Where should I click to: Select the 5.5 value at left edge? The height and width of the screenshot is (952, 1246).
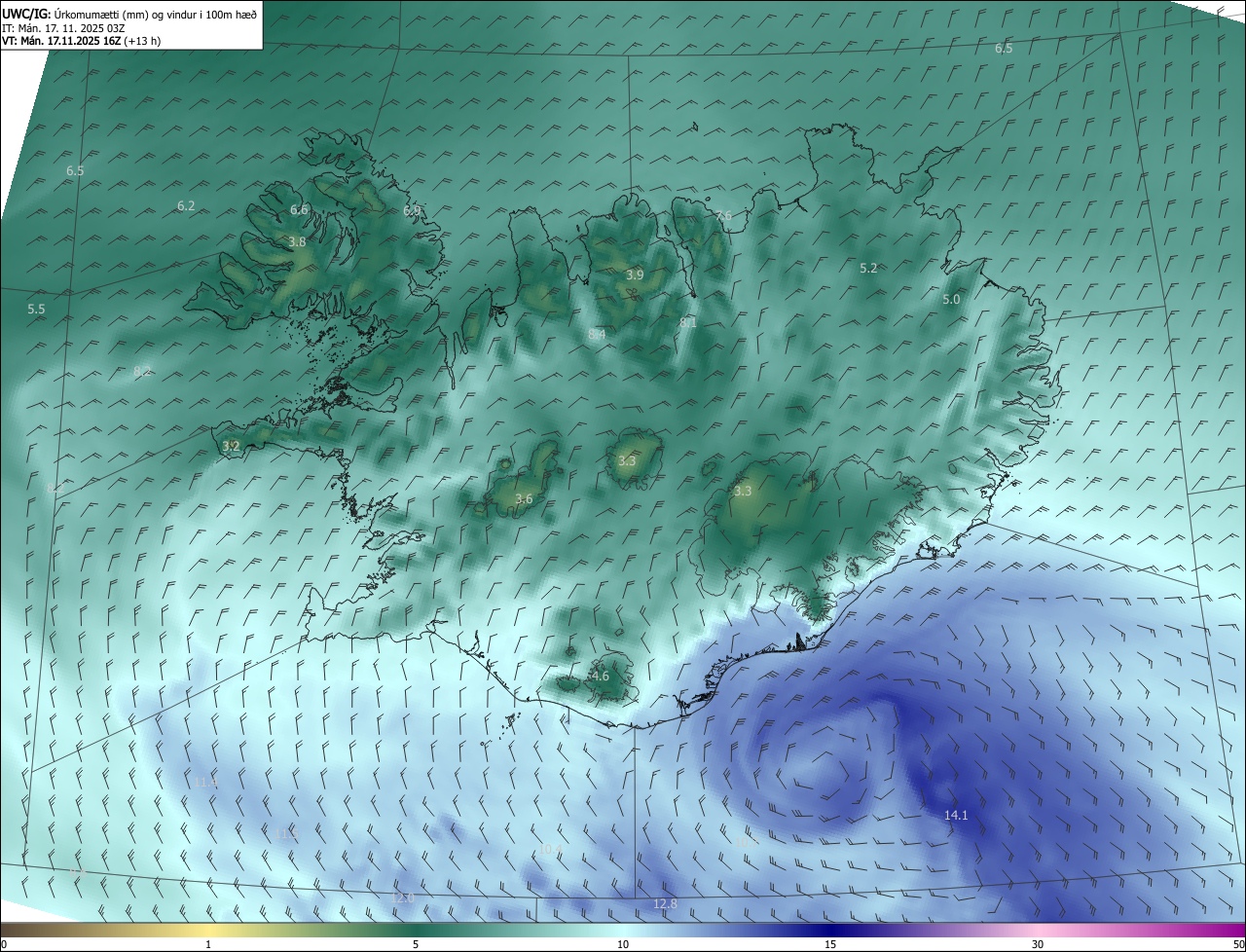coord(36,309)
